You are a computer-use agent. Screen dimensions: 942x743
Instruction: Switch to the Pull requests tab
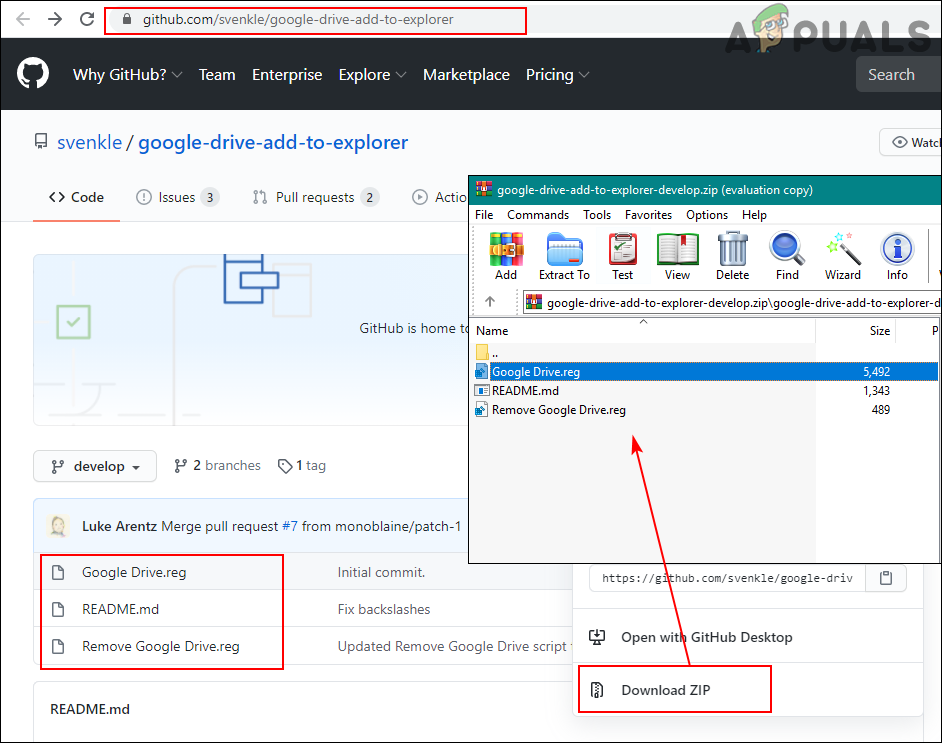click(x=316, y=197)
